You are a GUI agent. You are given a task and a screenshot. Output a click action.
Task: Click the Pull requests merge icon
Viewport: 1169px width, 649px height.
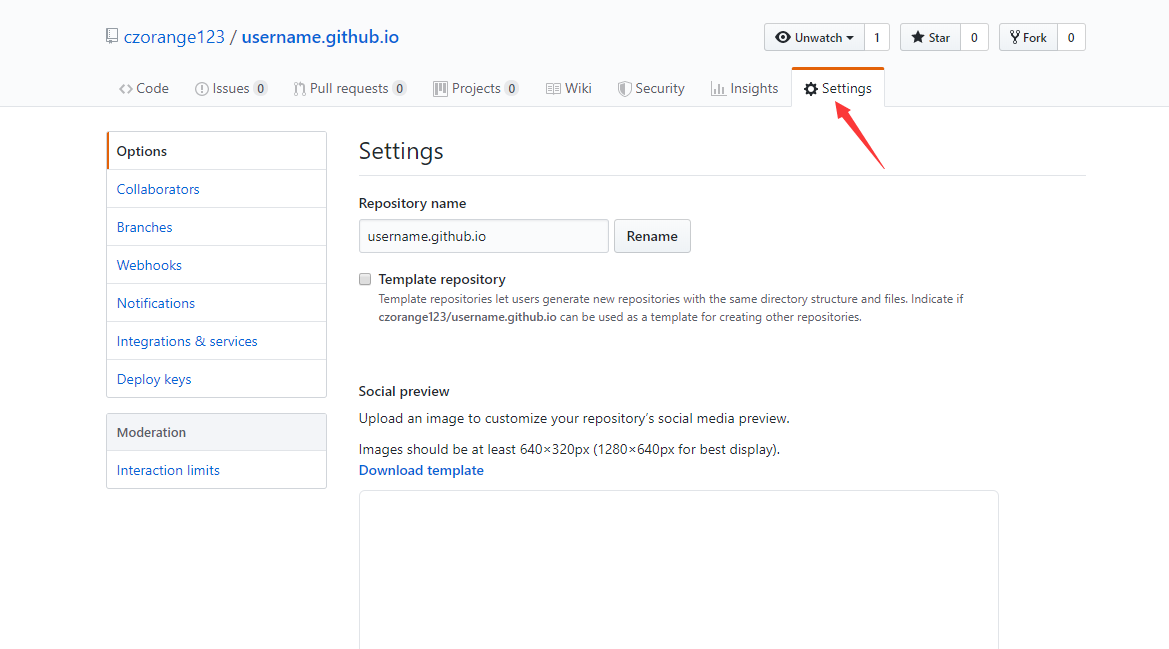299,89
